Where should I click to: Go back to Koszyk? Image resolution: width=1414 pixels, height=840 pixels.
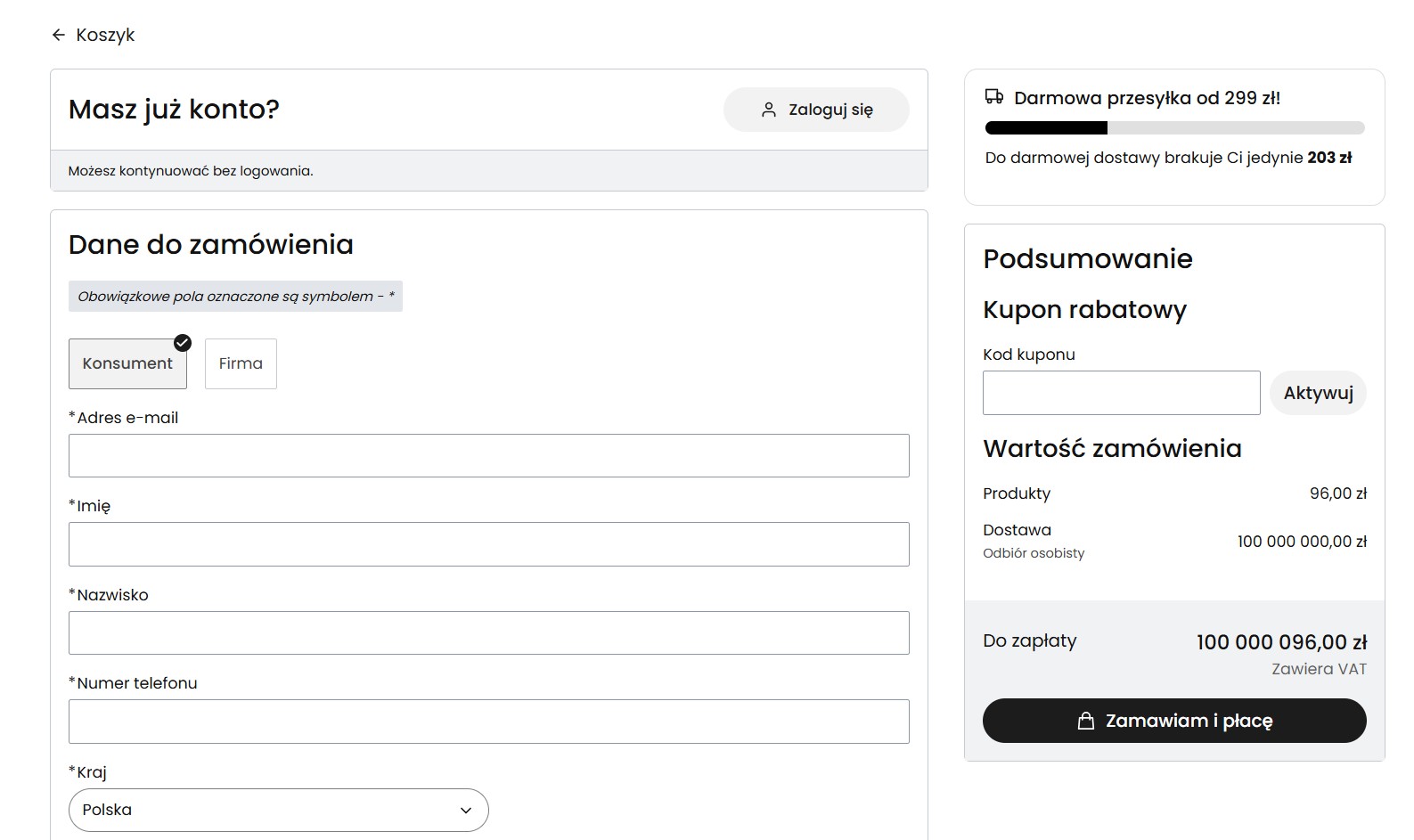105,35
